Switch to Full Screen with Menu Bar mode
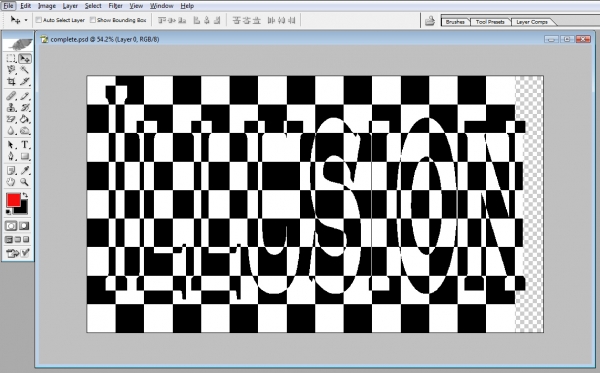Viewport: 600px width, 373px height. tap(18, 240)
